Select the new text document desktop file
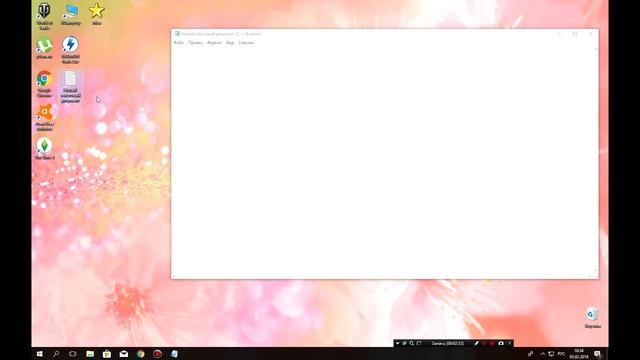Screen dimensions: 640x360 pyautogui.click(x=70, y=87)
